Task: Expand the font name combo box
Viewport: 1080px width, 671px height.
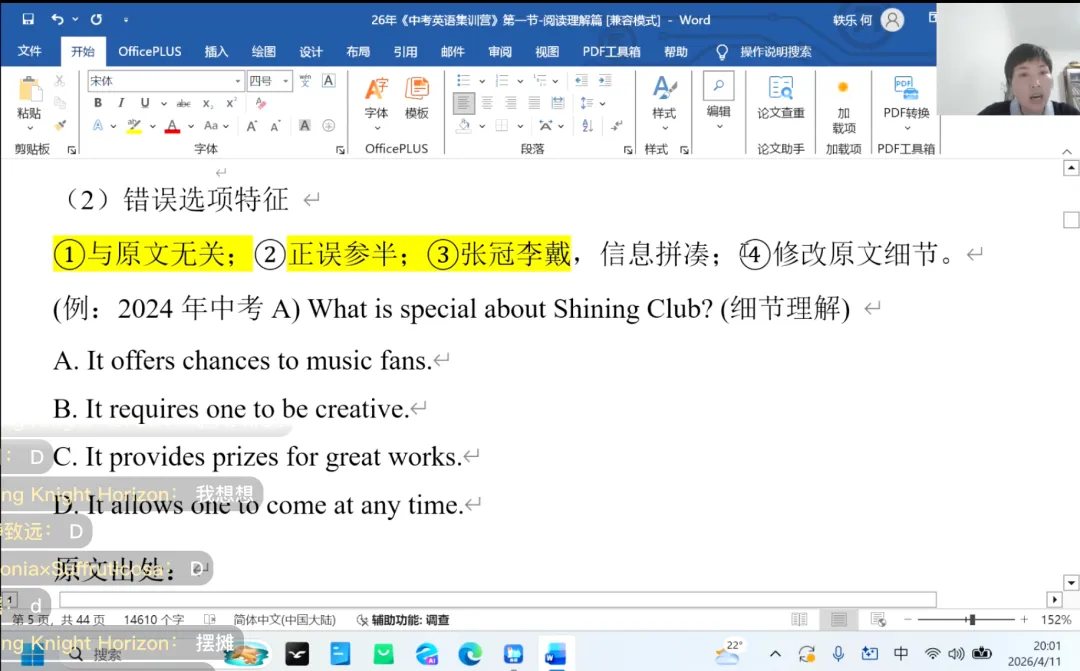Action: pos(237,80)
